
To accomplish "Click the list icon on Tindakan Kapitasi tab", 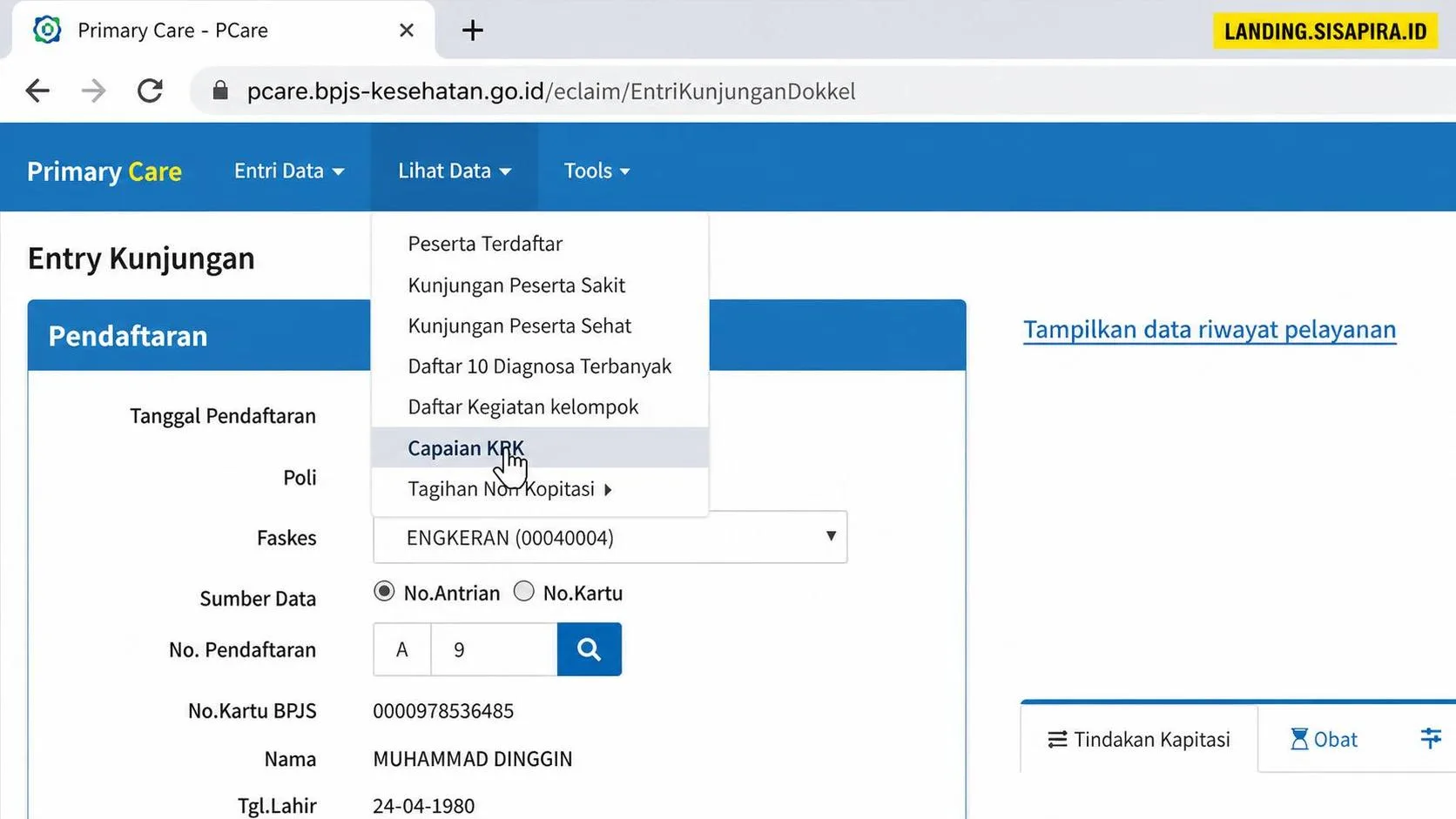I will [1057, 739].
